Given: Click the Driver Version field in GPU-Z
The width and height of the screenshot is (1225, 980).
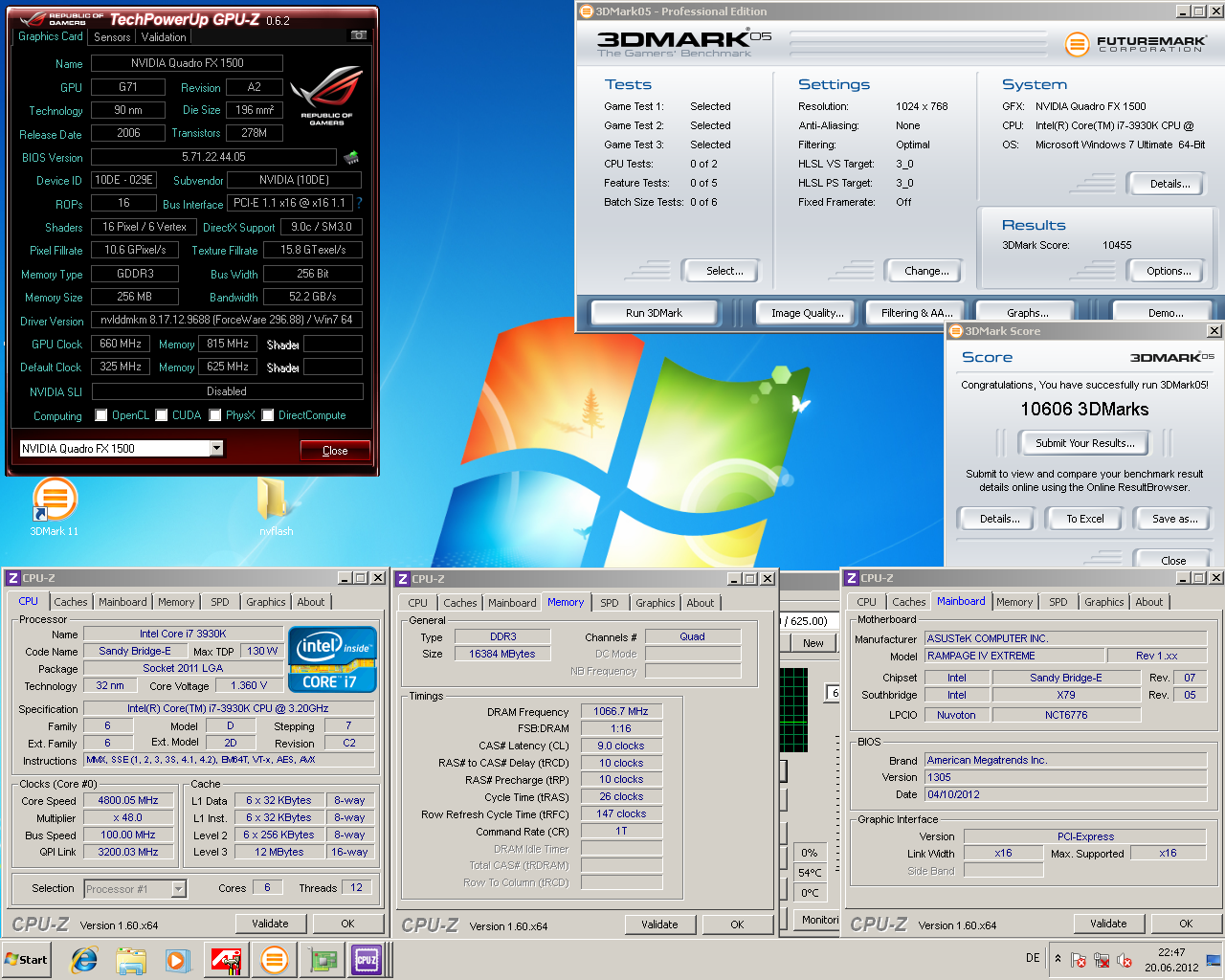Looking at the screenshot, I should coord(227,320).
